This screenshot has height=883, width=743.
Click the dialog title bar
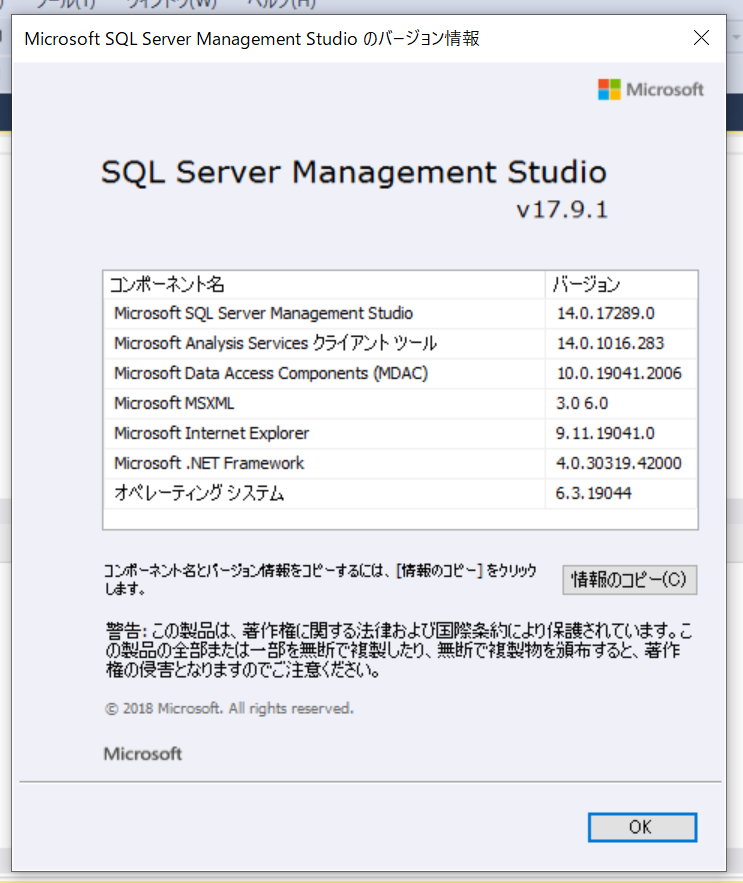point(300,38)
